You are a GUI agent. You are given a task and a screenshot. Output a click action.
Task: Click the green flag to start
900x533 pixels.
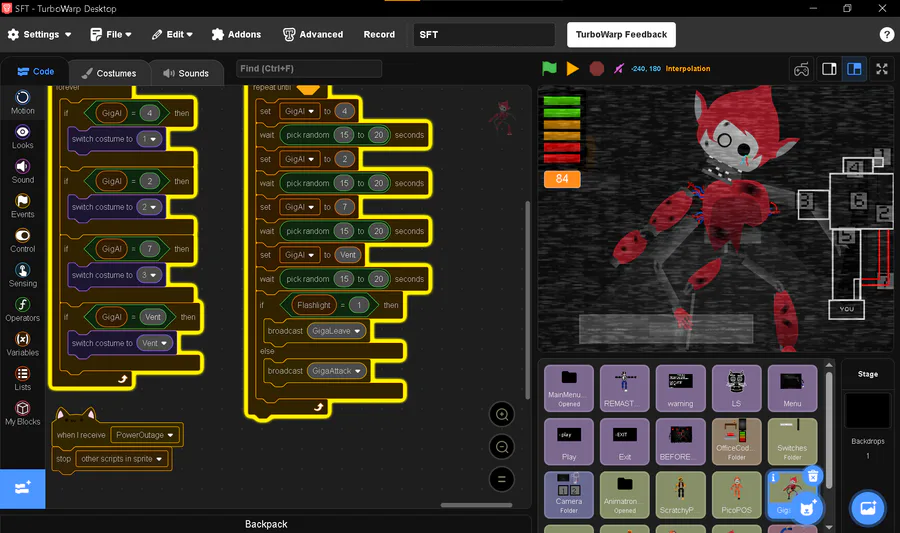[549, 69]
